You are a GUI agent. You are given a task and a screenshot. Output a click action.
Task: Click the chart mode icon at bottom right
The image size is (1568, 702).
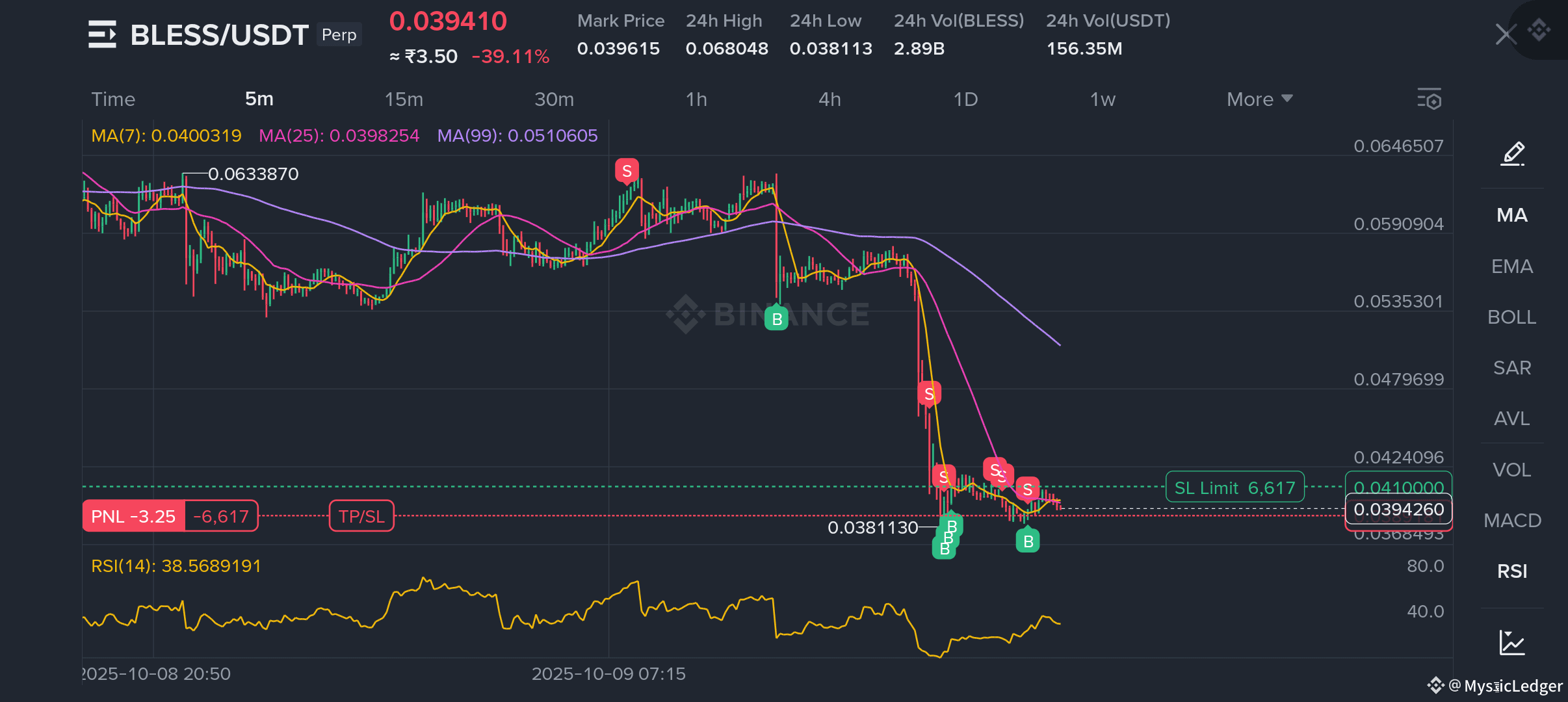pyautogui.click(x=1512, y=642)
